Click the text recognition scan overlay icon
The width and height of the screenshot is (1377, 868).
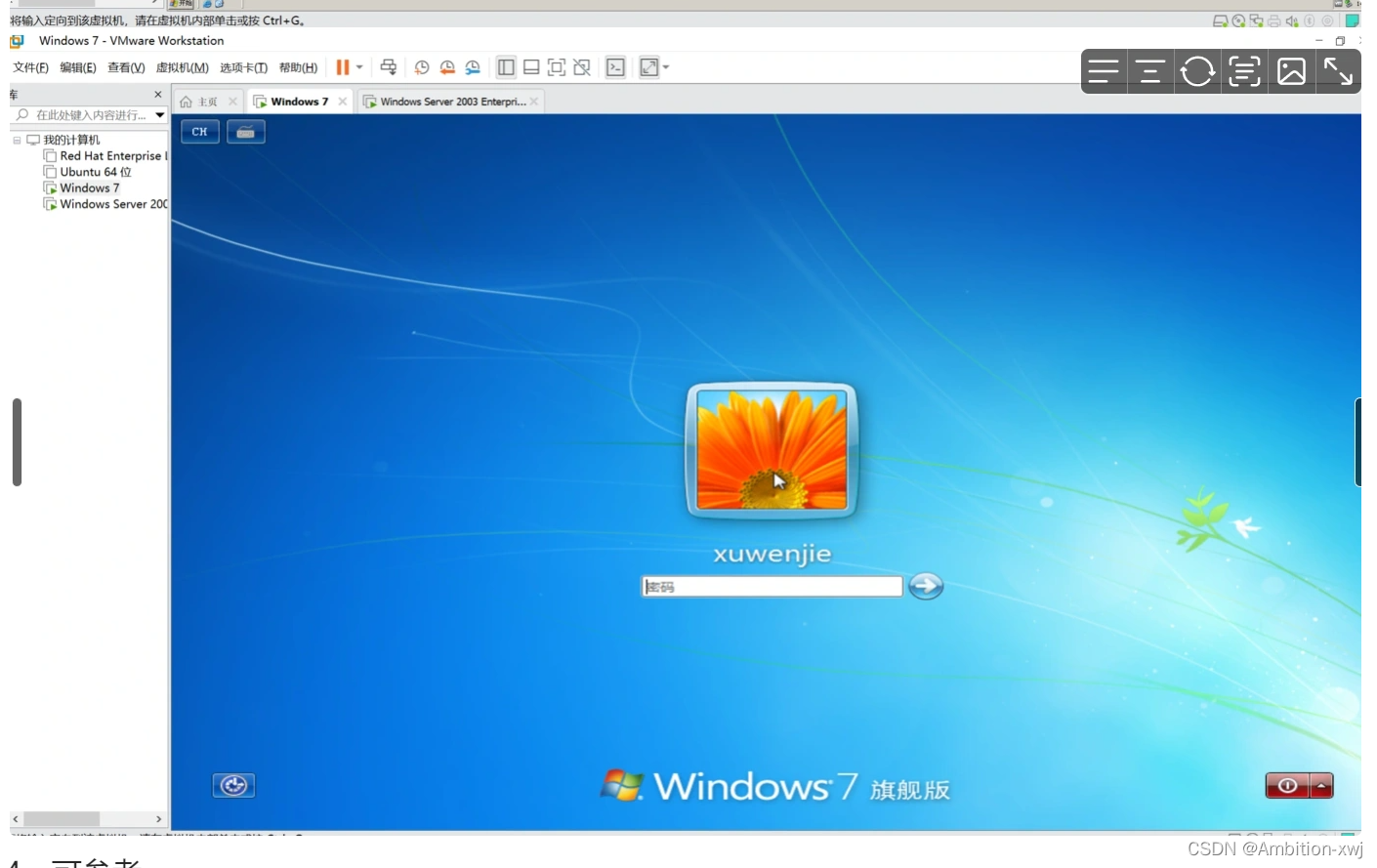click(x=1244, y=71)
